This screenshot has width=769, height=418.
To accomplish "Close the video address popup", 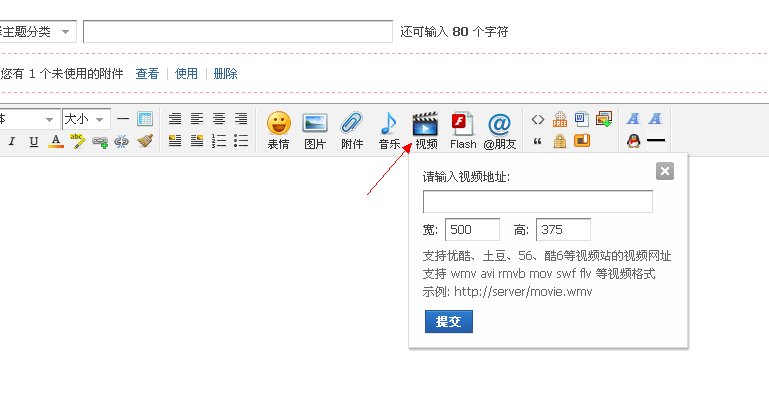I will (665, 171).
